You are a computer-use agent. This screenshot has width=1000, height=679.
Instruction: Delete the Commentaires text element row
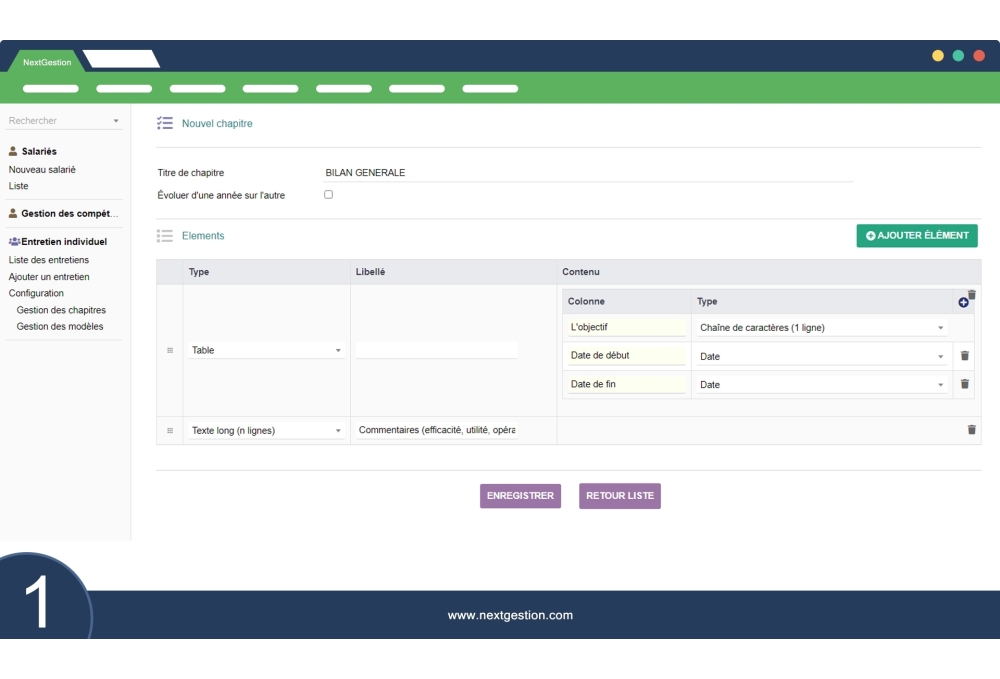[x=971, y=430]
